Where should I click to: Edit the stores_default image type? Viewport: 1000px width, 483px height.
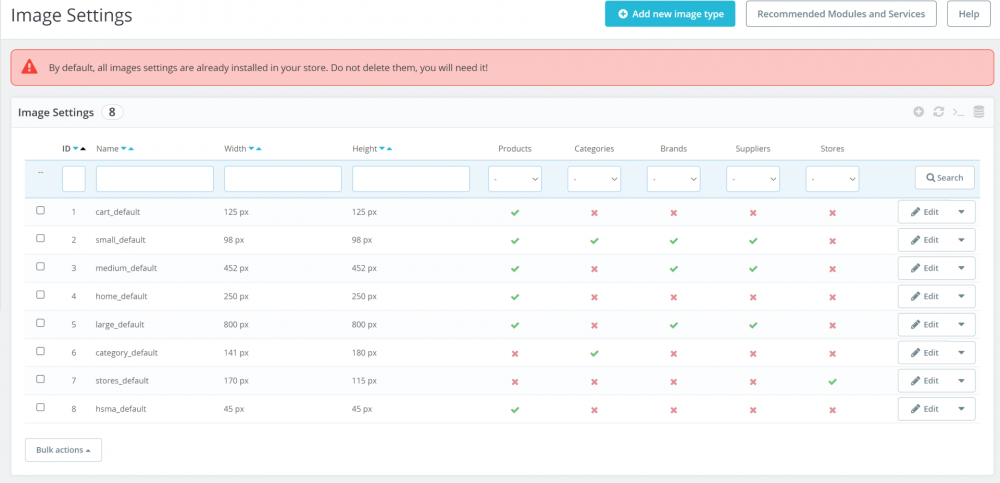(924, 380)
